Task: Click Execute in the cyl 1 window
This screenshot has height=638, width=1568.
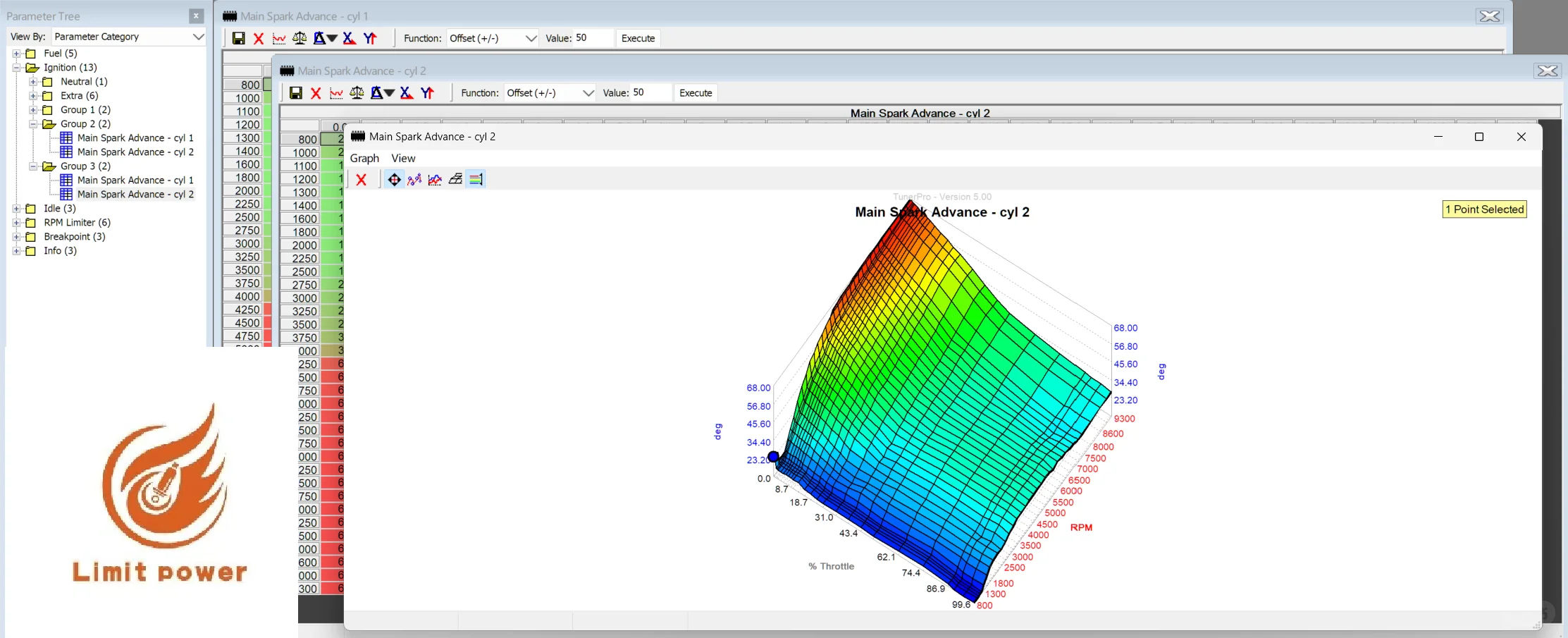Action: point(638,38)
